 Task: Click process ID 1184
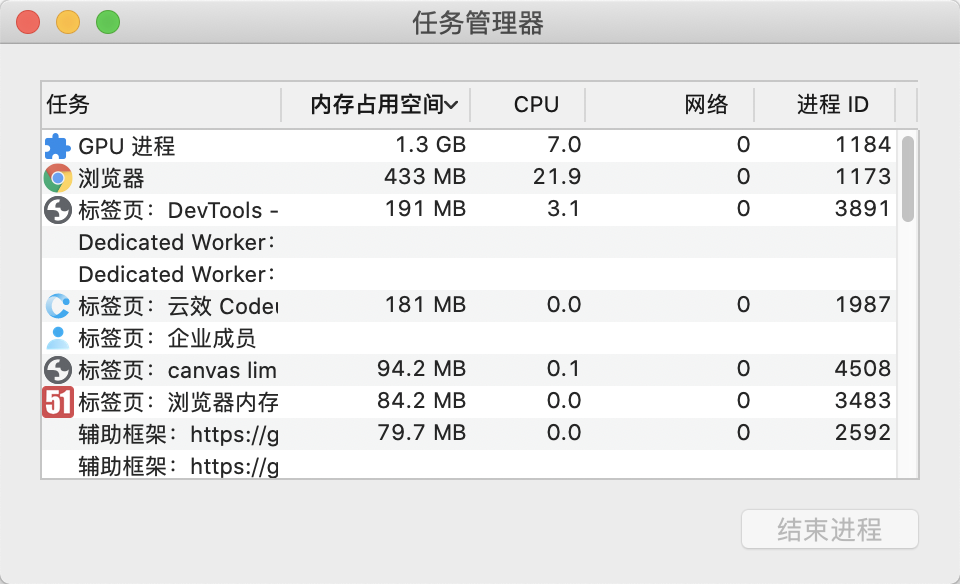tap(863, 144)
